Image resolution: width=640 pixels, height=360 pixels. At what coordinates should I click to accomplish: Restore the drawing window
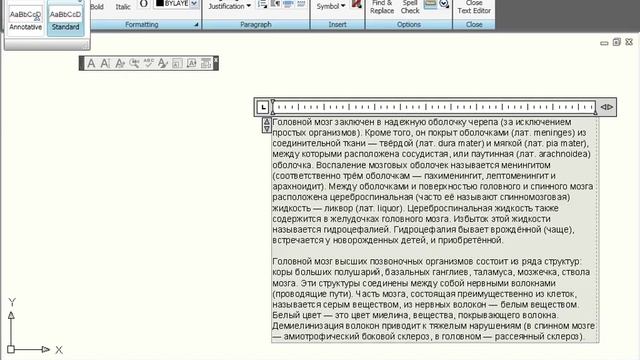click(x=617, y=42)
